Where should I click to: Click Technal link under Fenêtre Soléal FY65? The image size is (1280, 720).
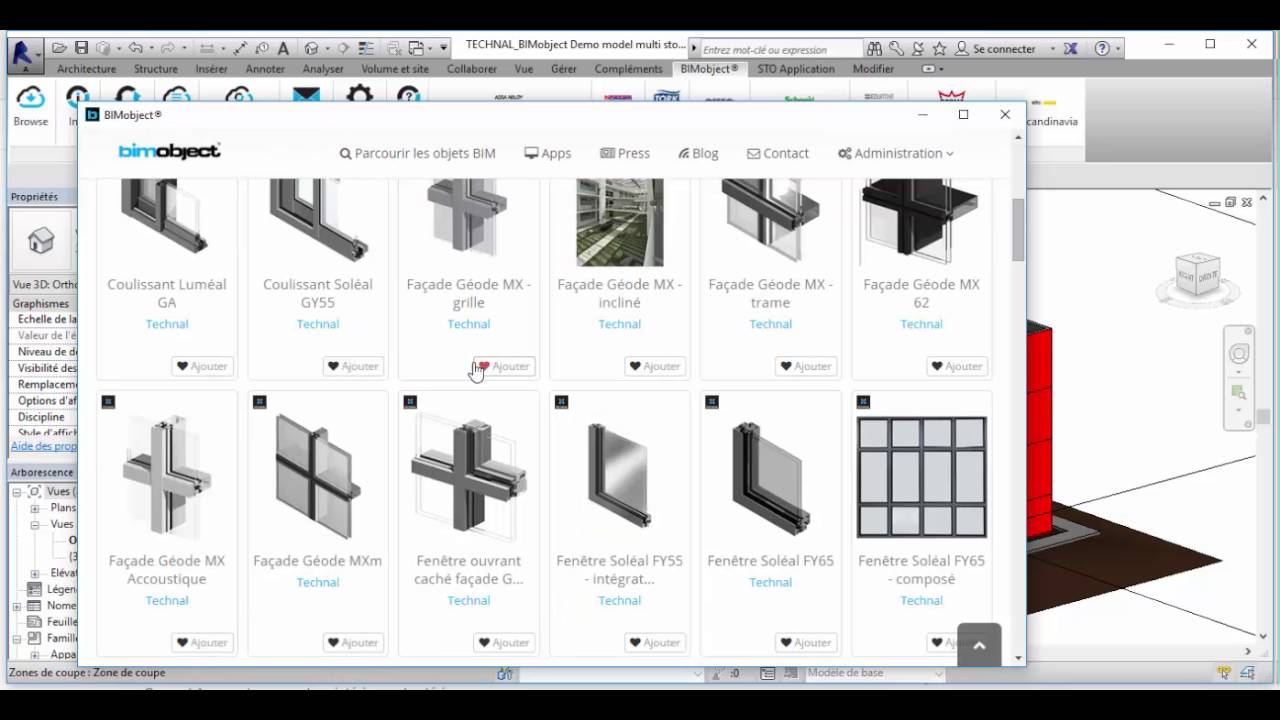[x=770, y=582]
